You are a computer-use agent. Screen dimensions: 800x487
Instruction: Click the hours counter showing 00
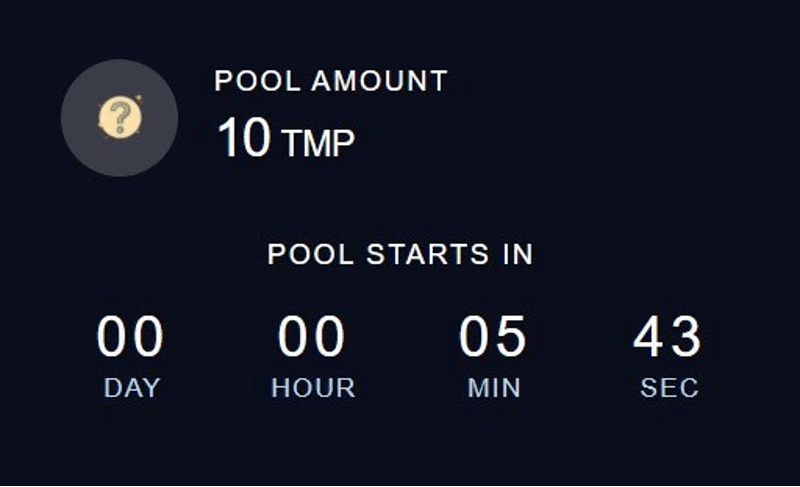click(x=312, y=337)
